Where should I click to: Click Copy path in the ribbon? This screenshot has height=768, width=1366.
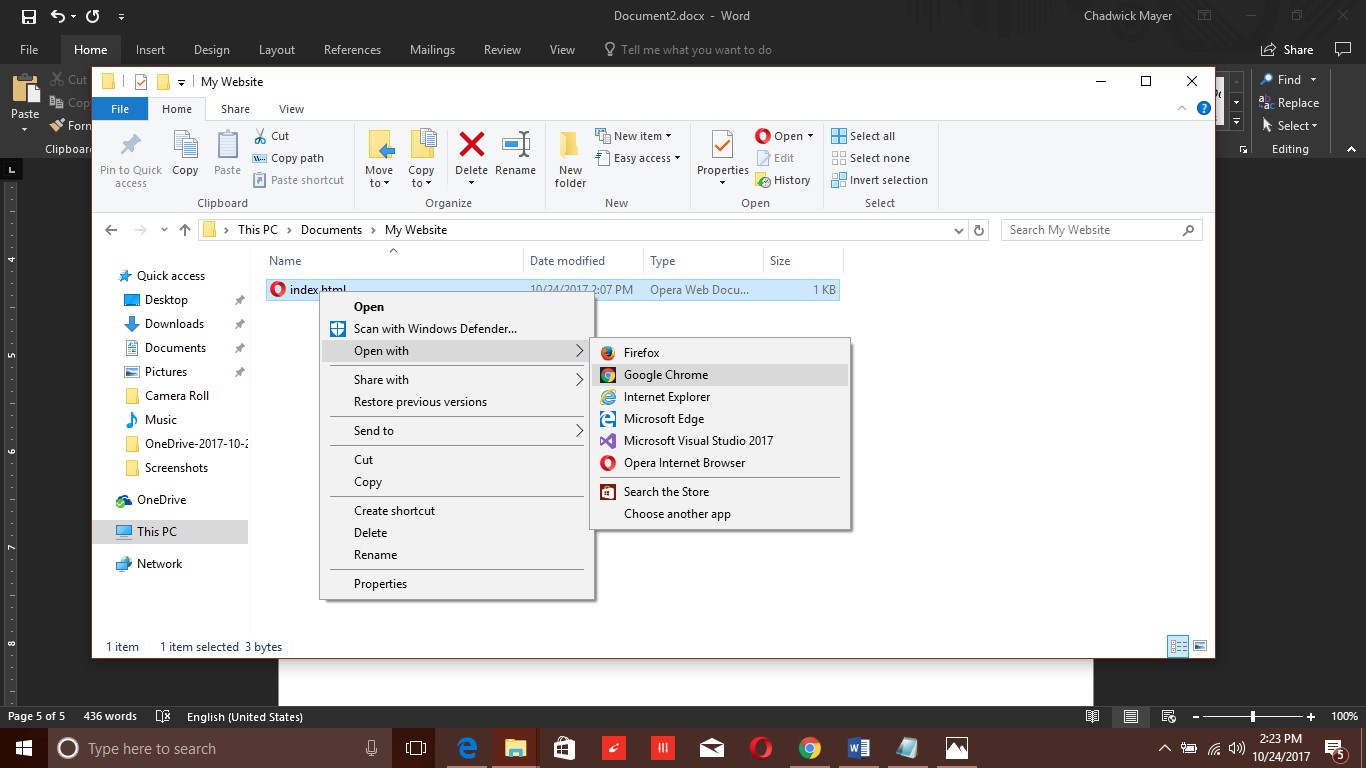[288, 158]
